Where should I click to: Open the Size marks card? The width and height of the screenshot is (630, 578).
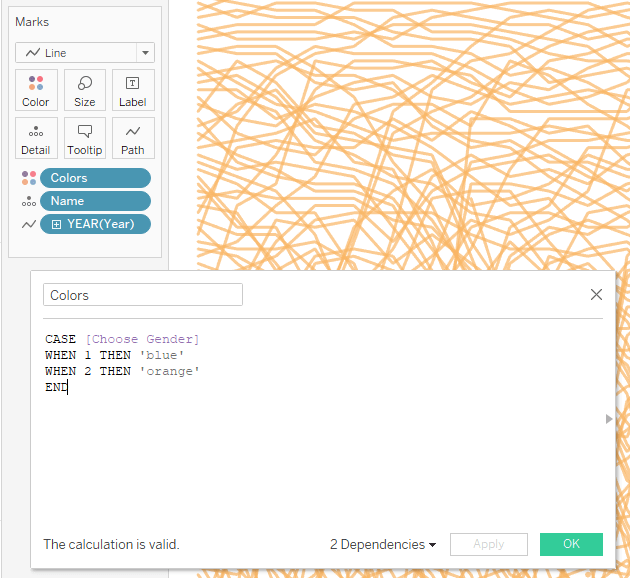[85, 90]
